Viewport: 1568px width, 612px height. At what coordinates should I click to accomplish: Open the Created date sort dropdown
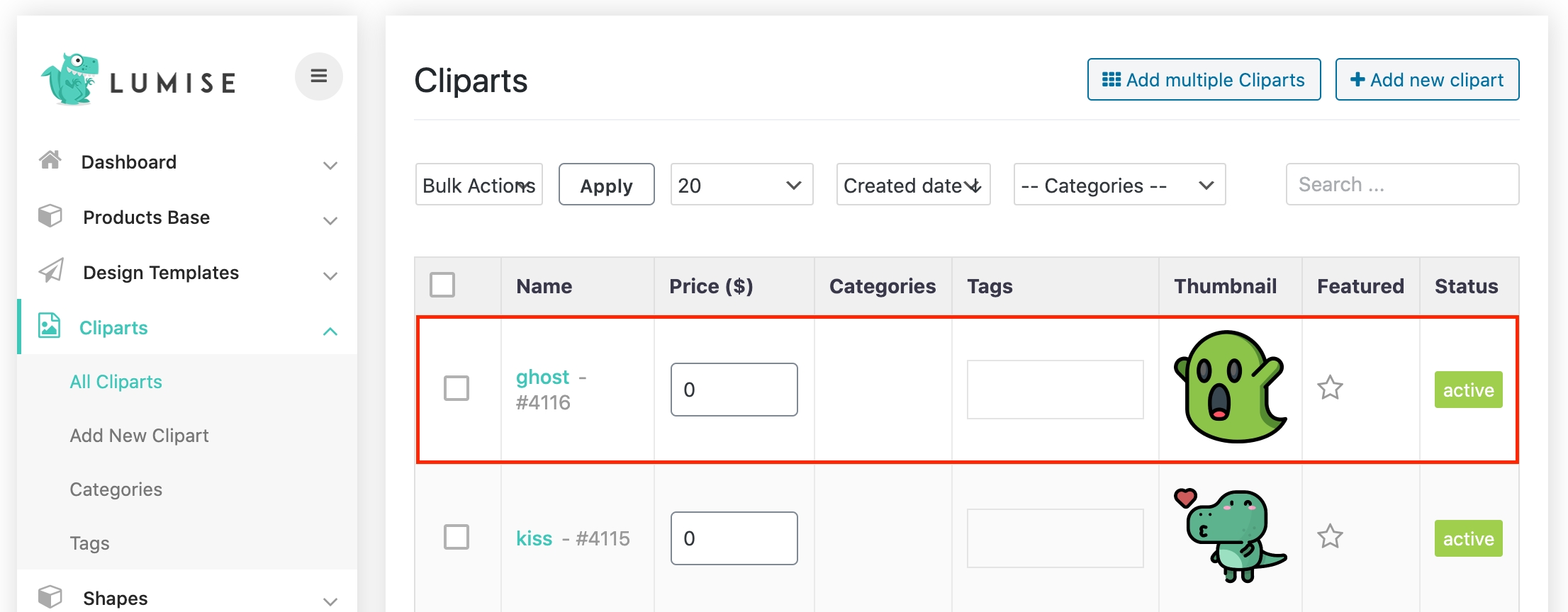[x=912, y=185]
